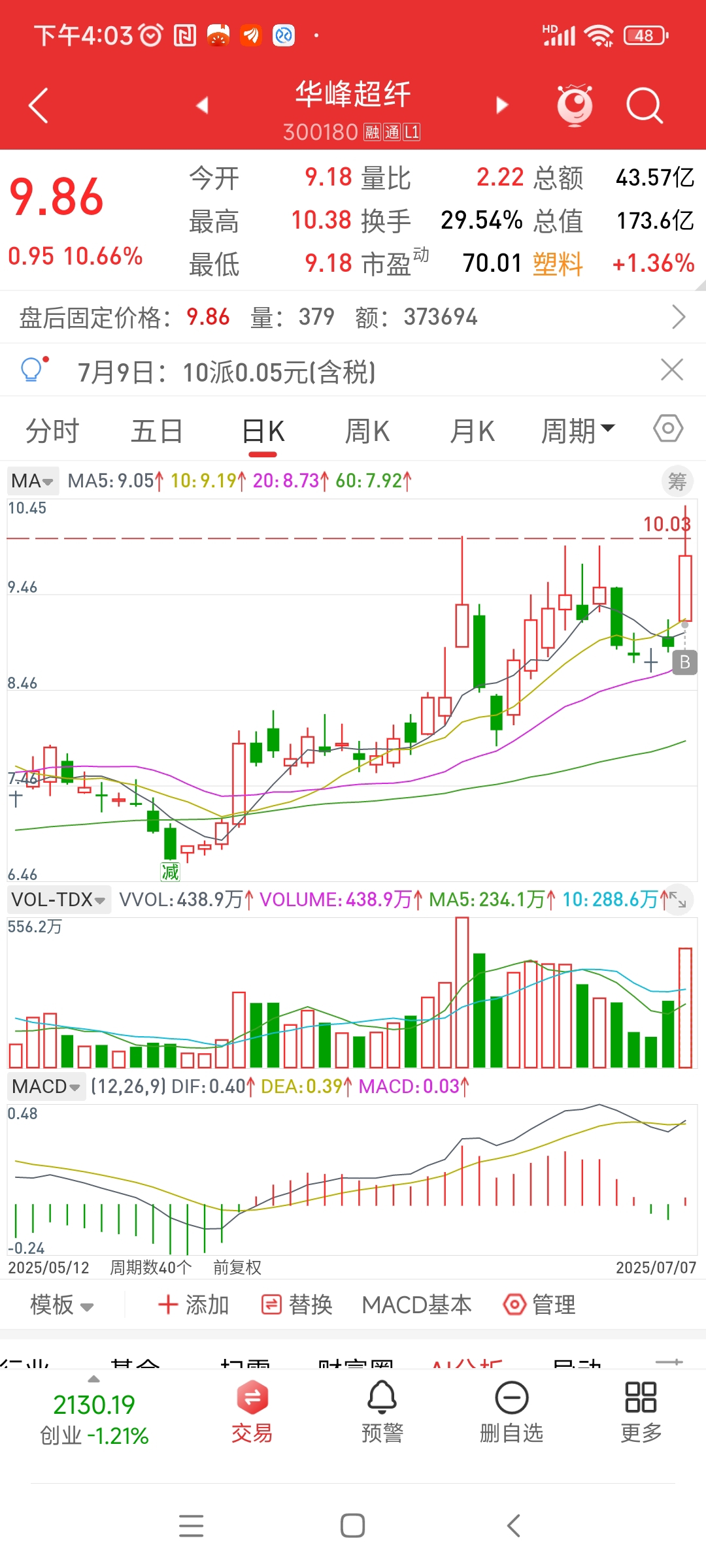Open chart settings hexagon icon
706x1568 pixels.
(668, 429)
